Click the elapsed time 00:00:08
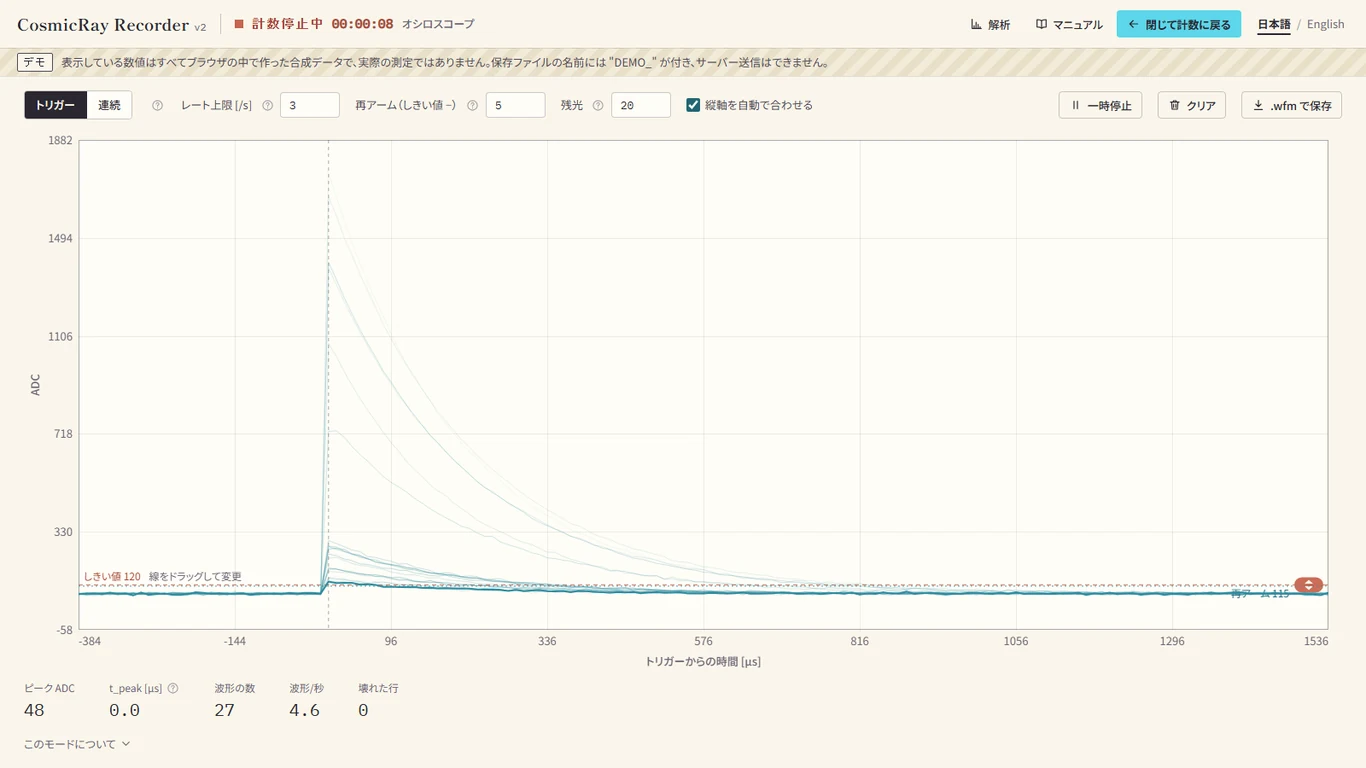The width and height of the screenshot is (1366, 768). (362, 24)
